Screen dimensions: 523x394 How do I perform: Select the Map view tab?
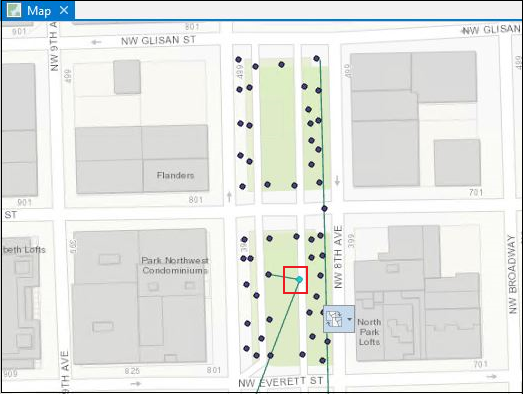click(x=38, y=11)
